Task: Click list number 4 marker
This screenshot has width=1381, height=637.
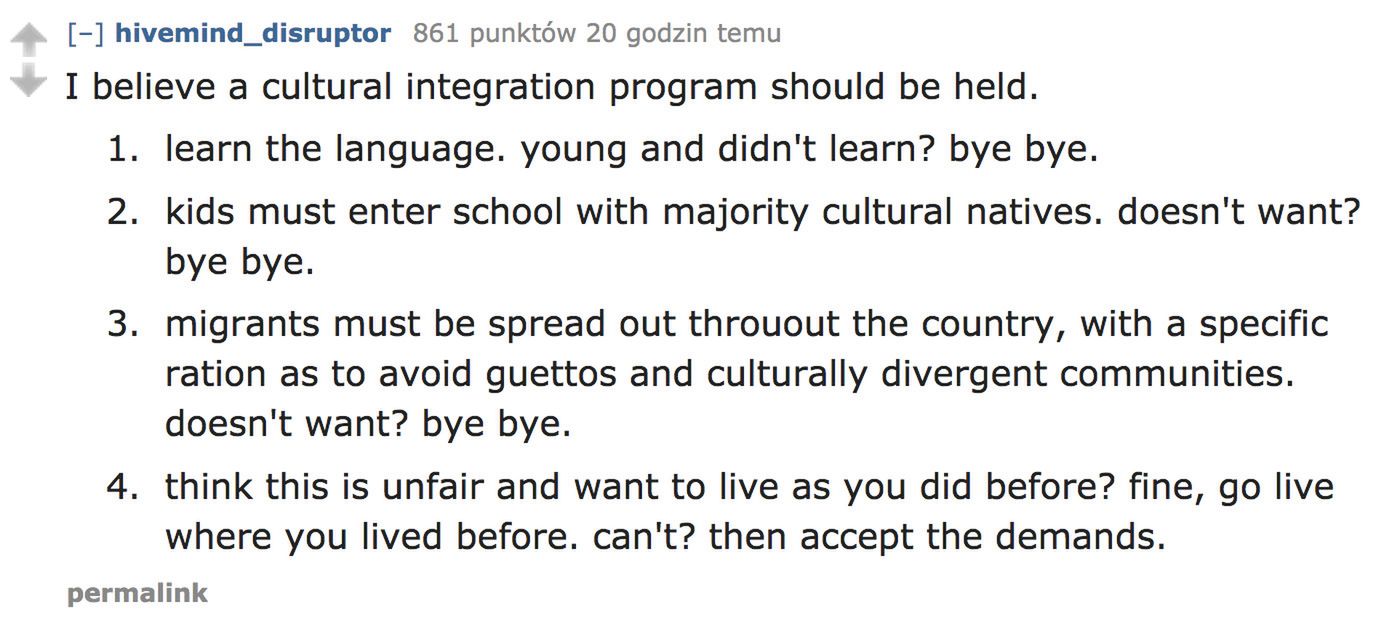Action: tap(123, 488)
